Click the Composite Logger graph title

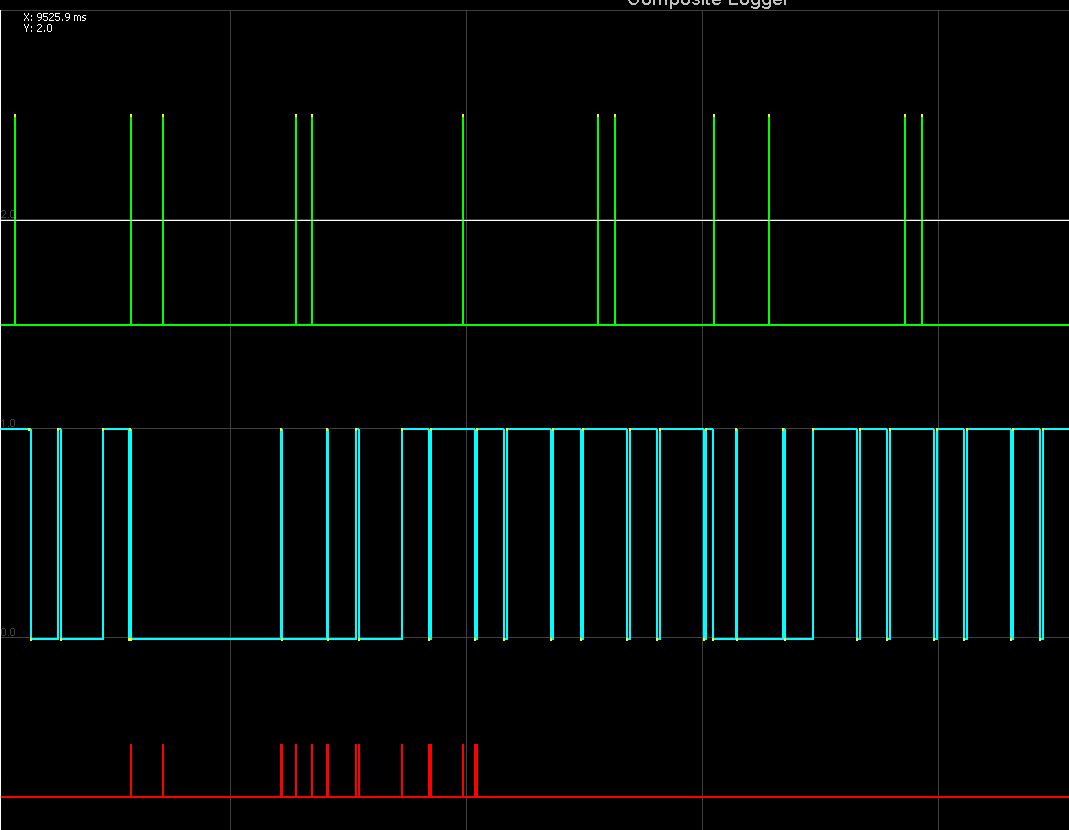point(707,3)
